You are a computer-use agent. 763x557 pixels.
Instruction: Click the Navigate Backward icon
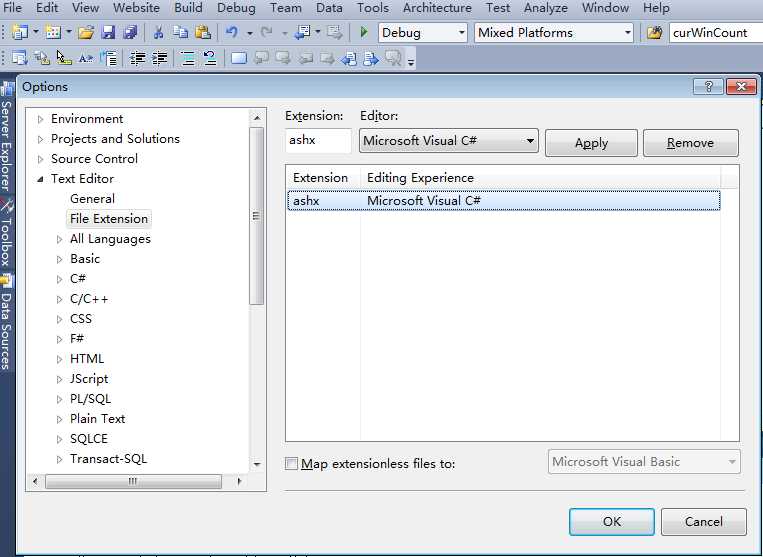pyautogui.click(x=303, y=33)
